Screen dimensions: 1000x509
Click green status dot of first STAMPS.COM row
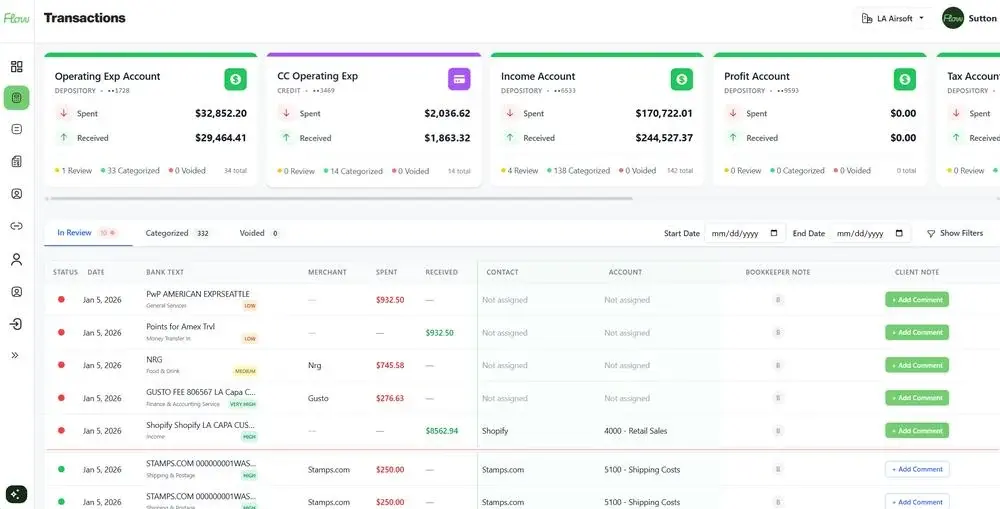(61, 469)
